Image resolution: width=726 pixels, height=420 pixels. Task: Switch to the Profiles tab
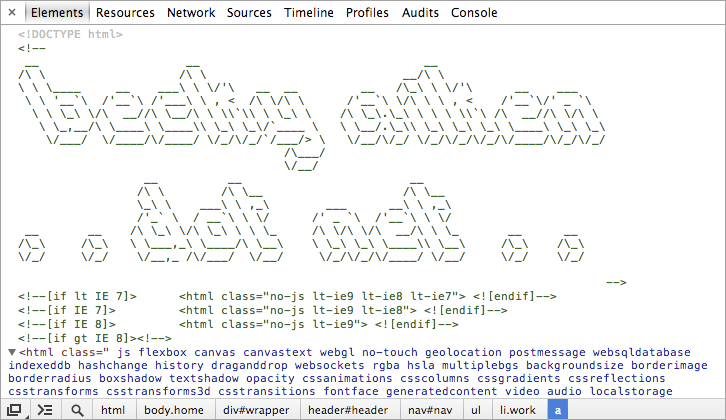(x=368, y=13)
